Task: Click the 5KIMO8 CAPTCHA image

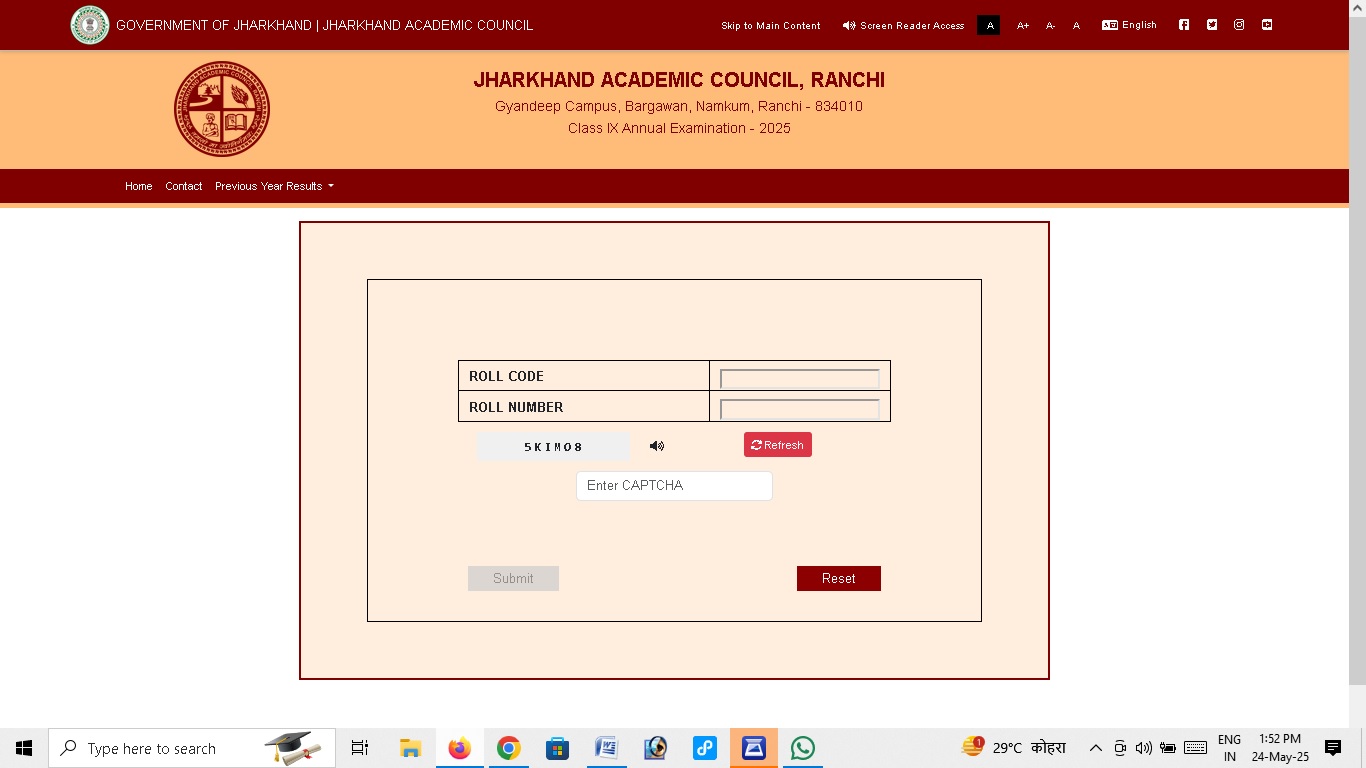Action: [x=554, y=447]
